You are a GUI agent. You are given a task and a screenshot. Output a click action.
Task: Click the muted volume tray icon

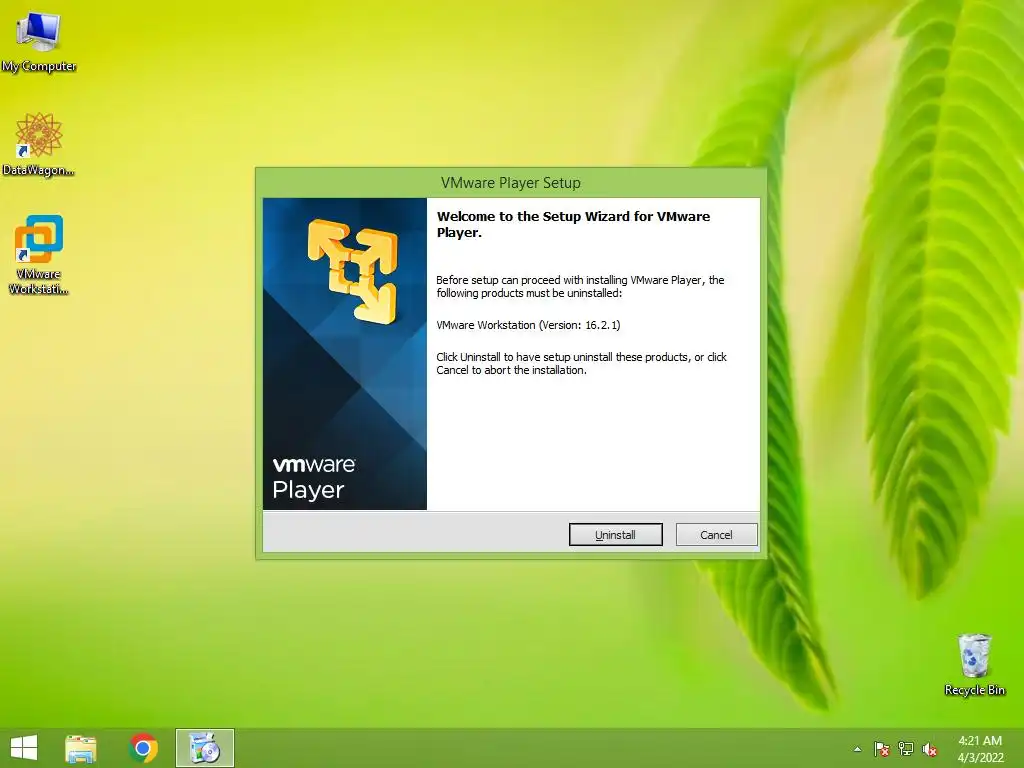(x=930, y=749)
